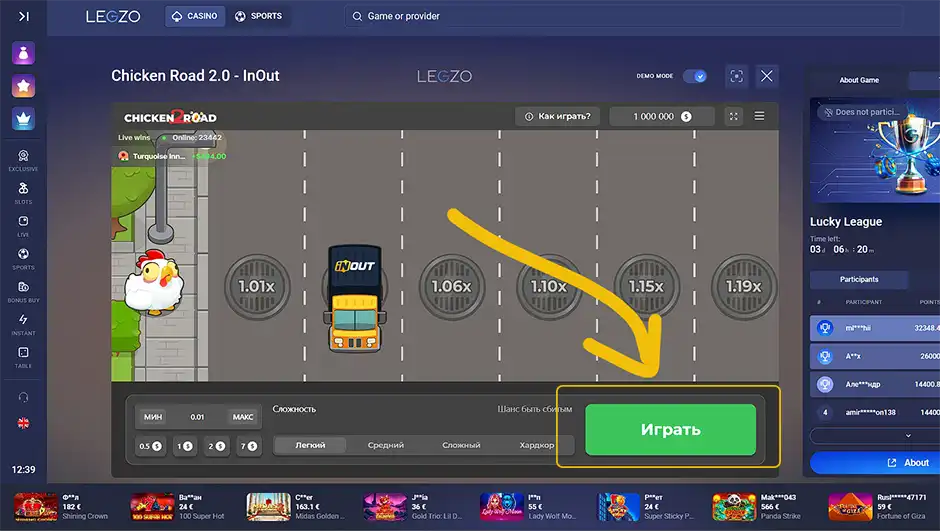Image resolution: width=940 pixels, height=531 pixels.
Task: Open the Participants tab
Action: tap(858, 279)
